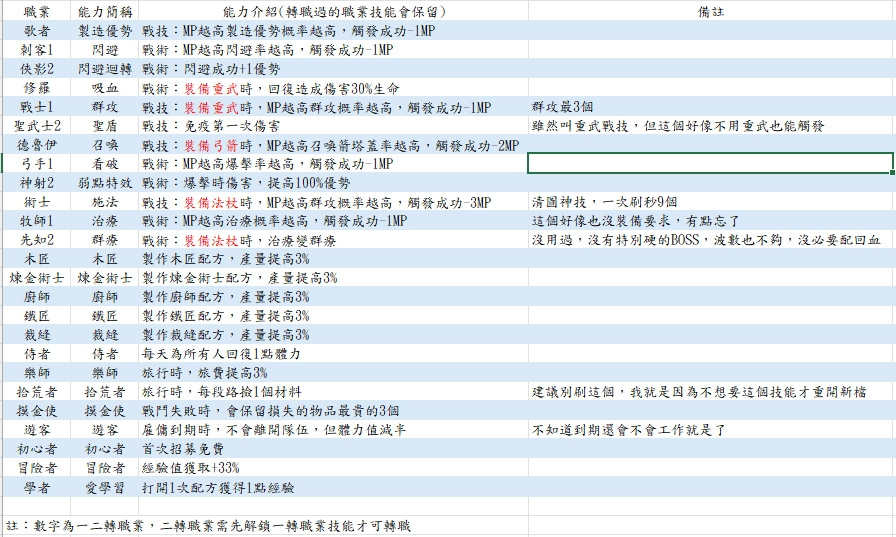Select the header cell 備註

[x=711, y=11]
